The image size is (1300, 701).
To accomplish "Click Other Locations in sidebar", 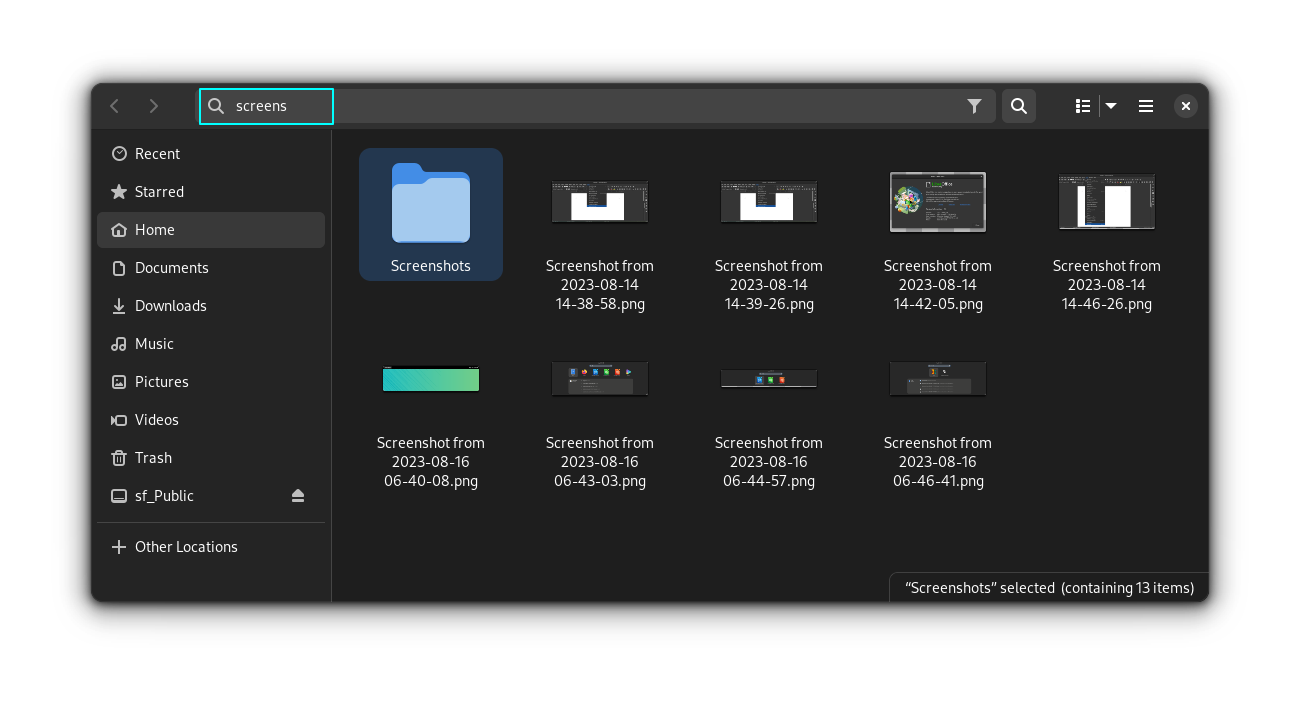I will (186, 547).
